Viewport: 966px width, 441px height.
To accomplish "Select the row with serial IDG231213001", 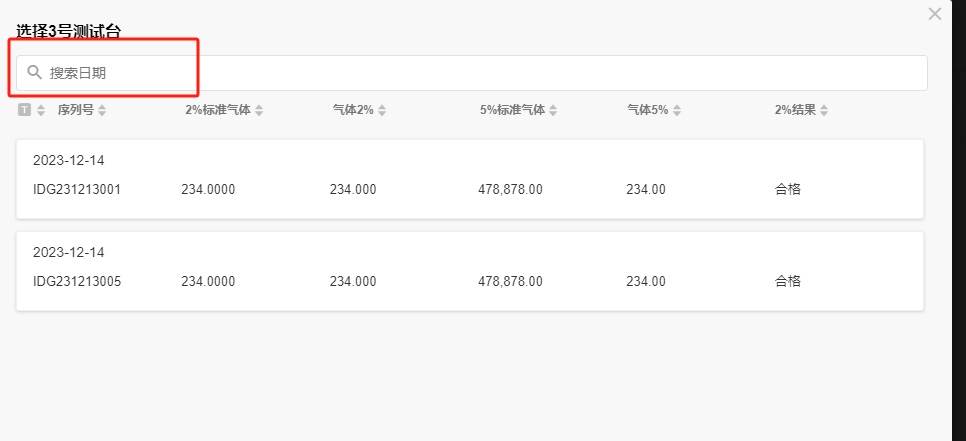I will [77, 189].
